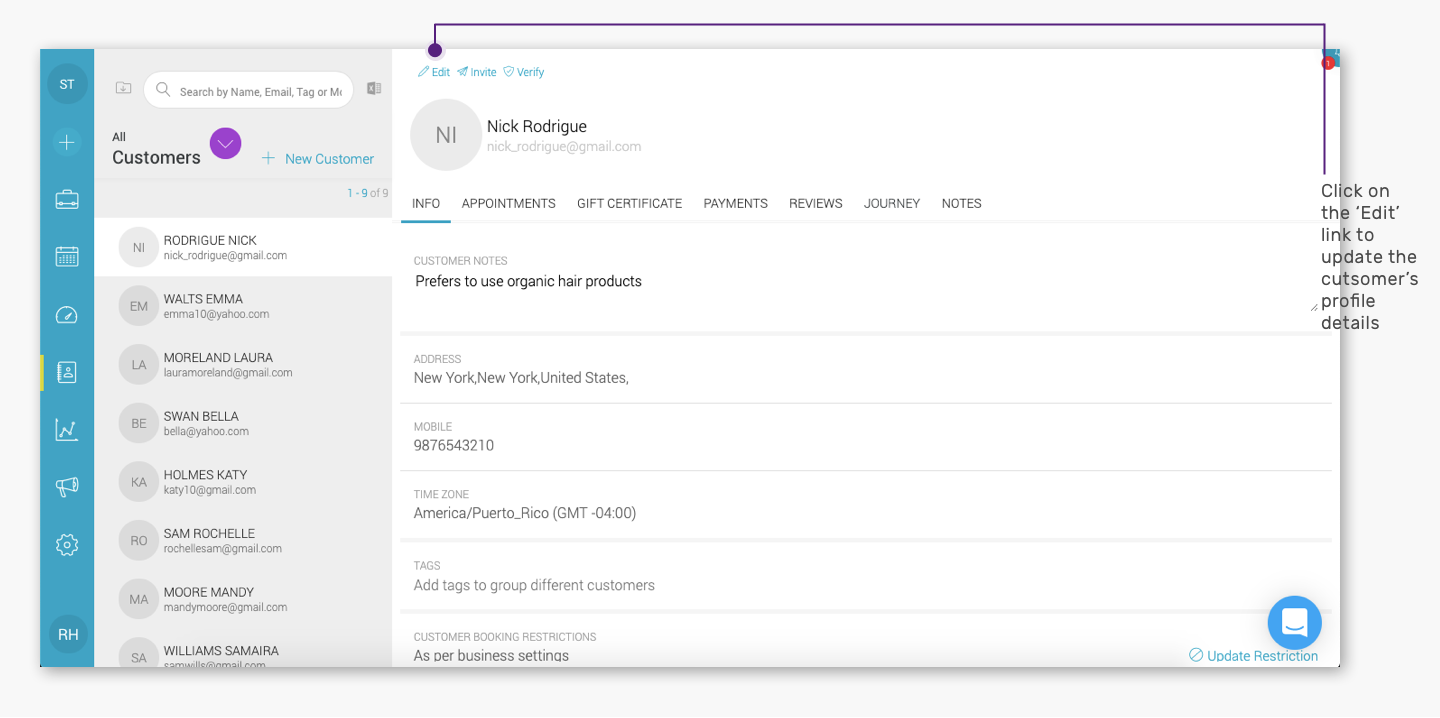1440x718 pixels.
Task: Click the Invite link
Action: click(x=477, y=72)
